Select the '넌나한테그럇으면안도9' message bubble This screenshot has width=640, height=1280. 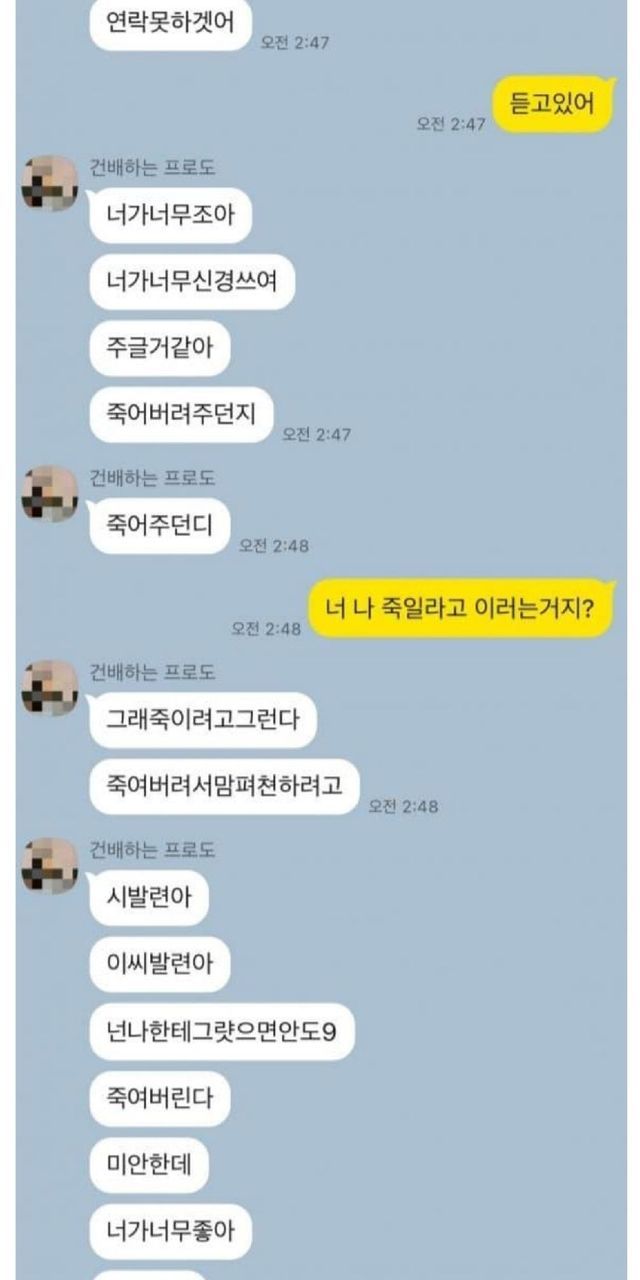(222, 1031)
